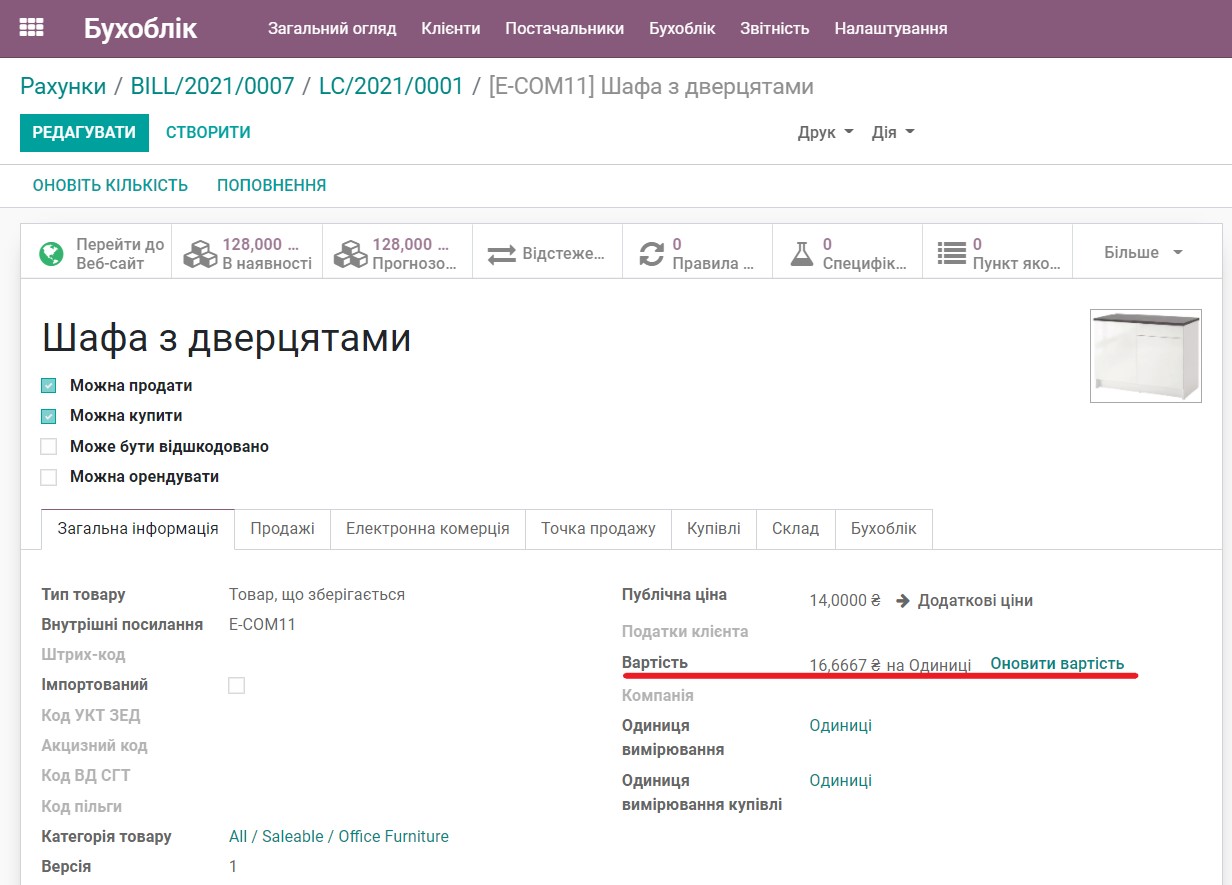This screenshot has height=885, width=1232.
Task: Open the Друк dropdown
Action: click(x=823, y=131)
